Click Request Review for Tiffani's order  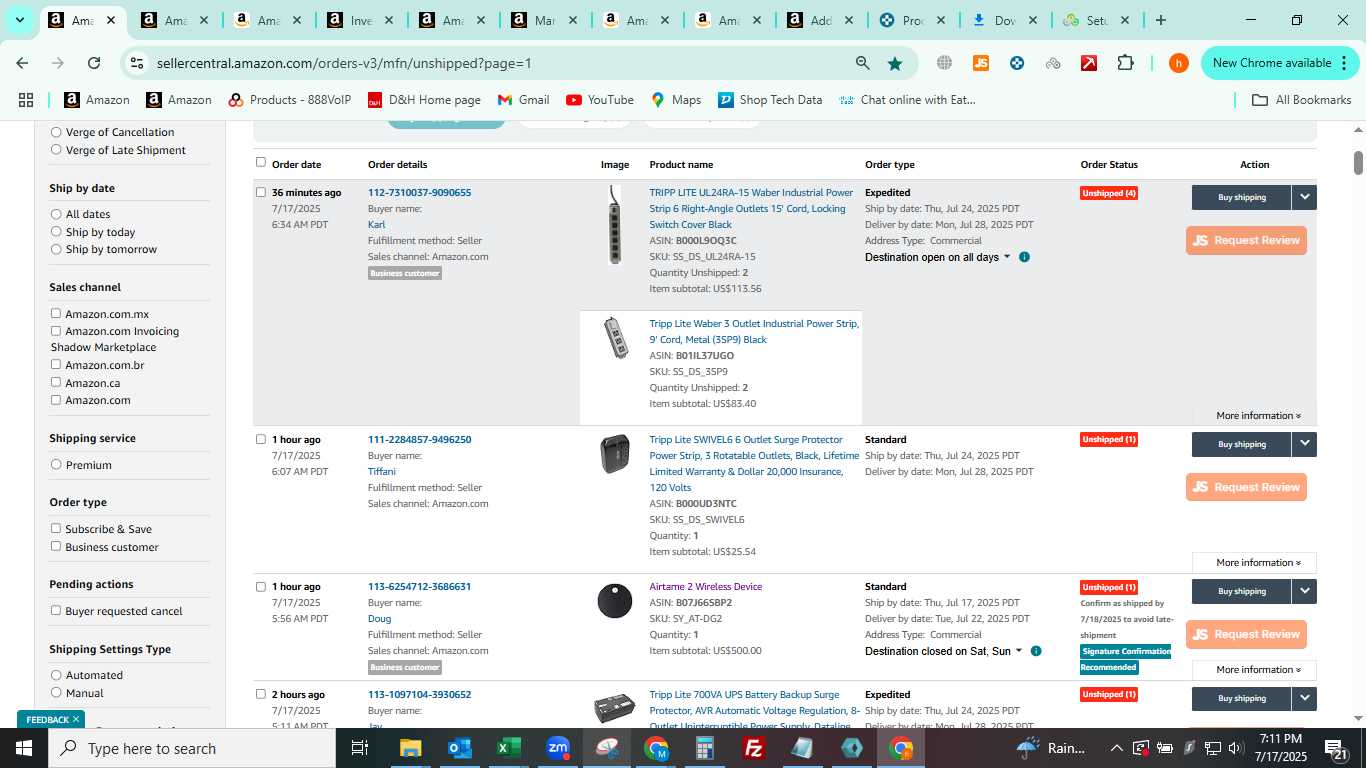coord(1246,487)
